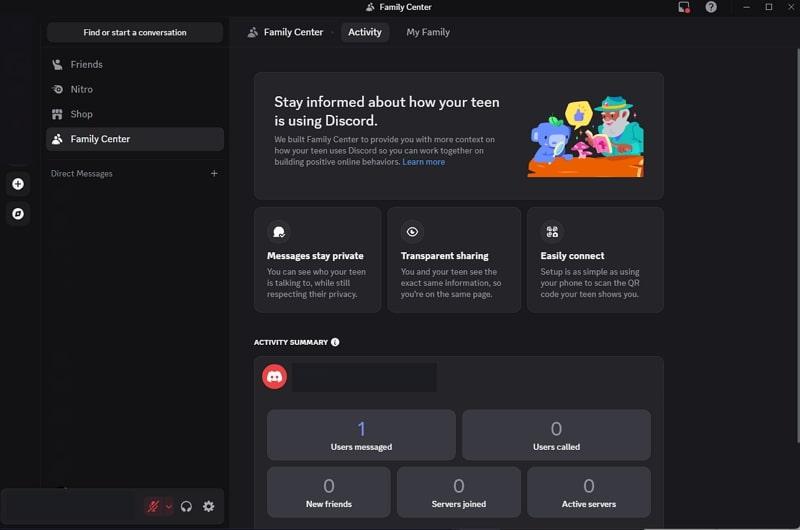The height and width of the screenshot is (530, 800).
Task: Click the Messages stay private chat icon
Action: pyautogui.click(x=279, y=232)
